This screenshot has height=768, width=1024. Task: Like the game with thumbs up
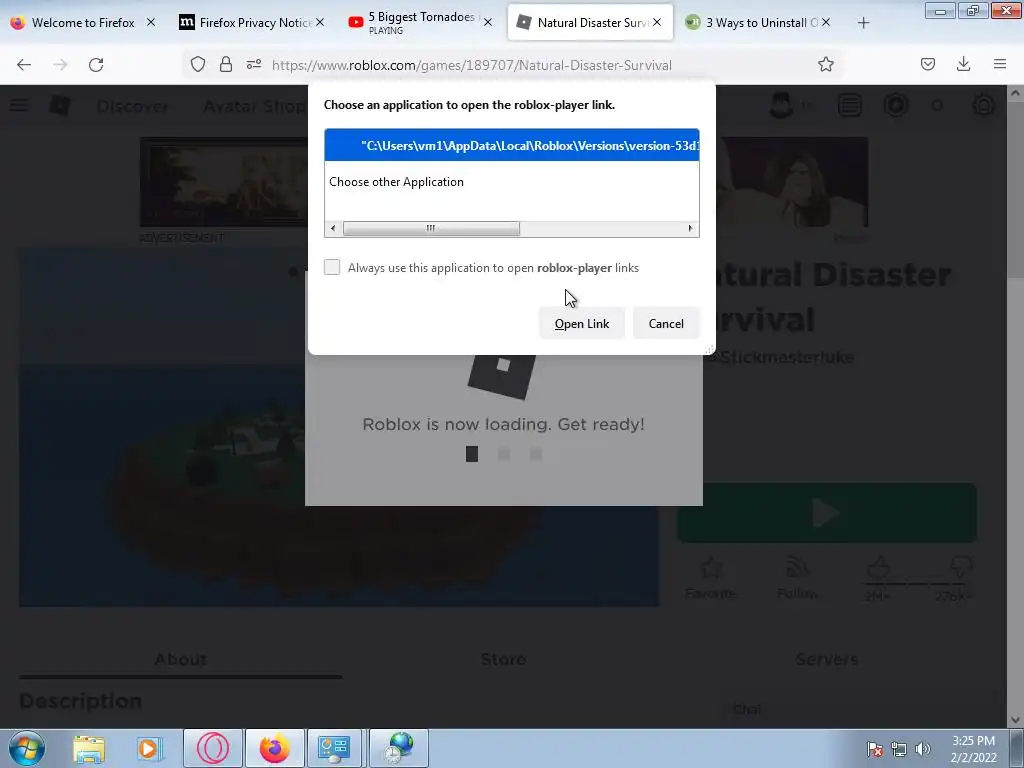pos(878,567)
